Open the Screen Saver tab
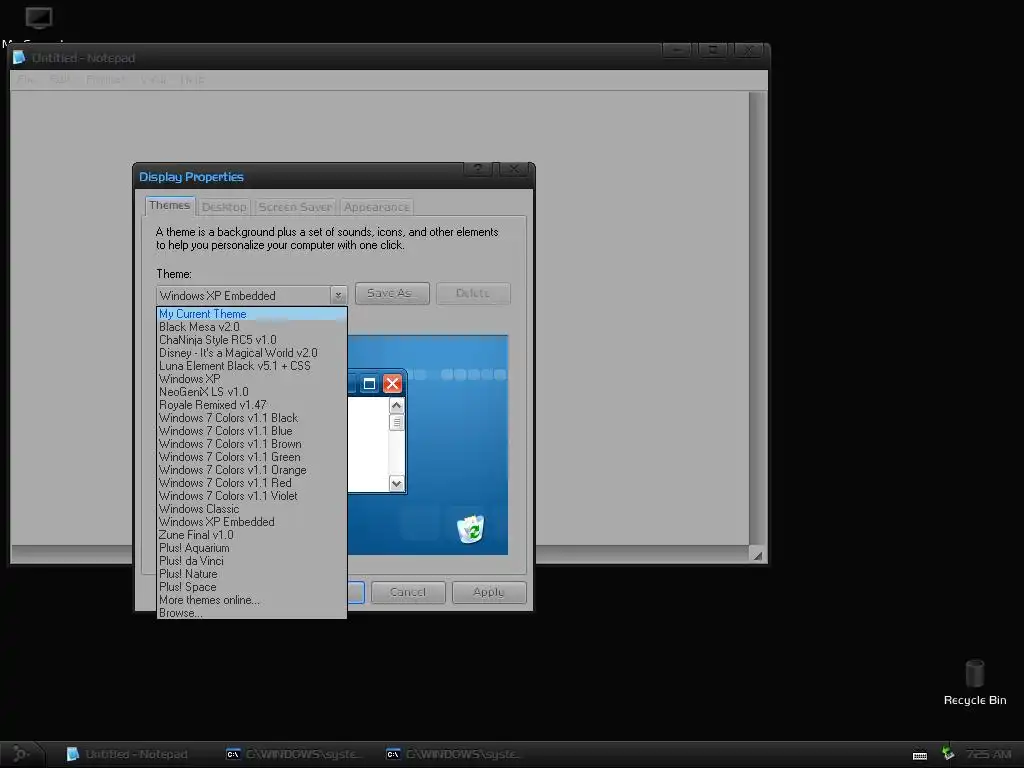1024x768 pixels. [295, 207]
